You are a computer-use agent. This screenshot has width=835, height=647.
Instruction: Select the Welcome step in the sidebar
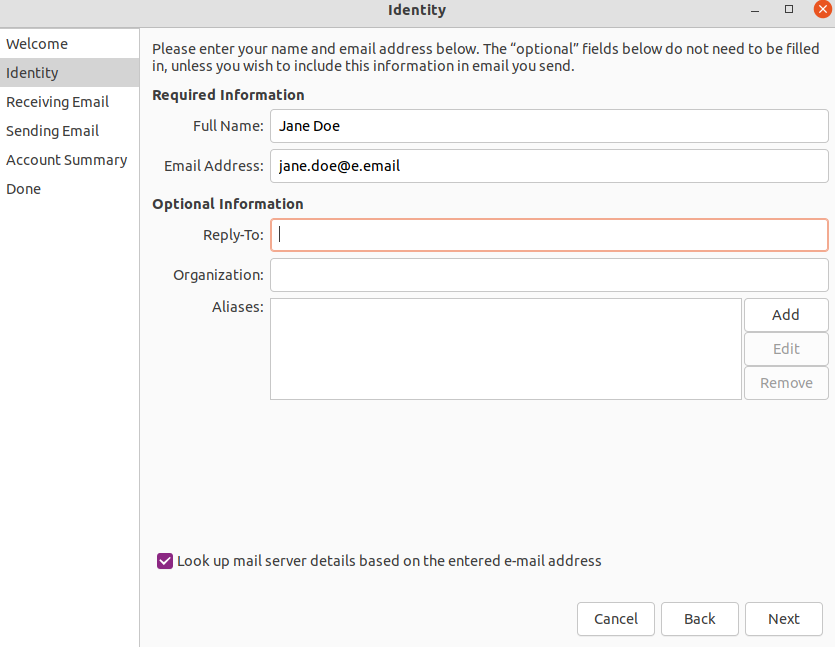click(x=37, y=44)
